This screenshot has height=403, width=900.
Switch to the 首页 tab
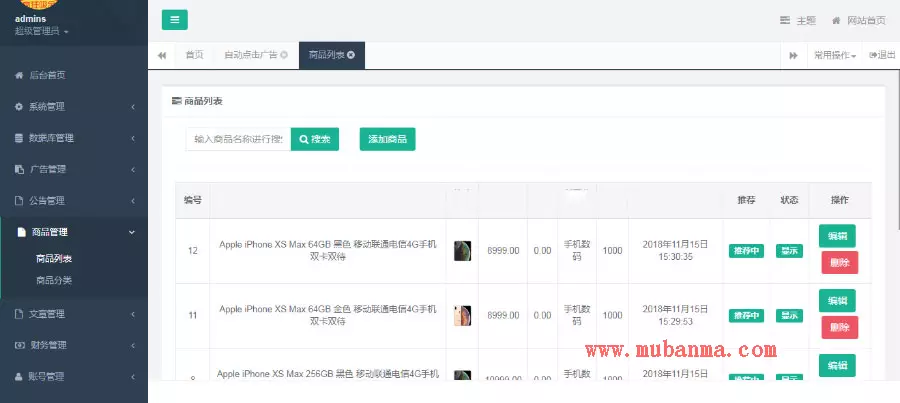[194, 55]
